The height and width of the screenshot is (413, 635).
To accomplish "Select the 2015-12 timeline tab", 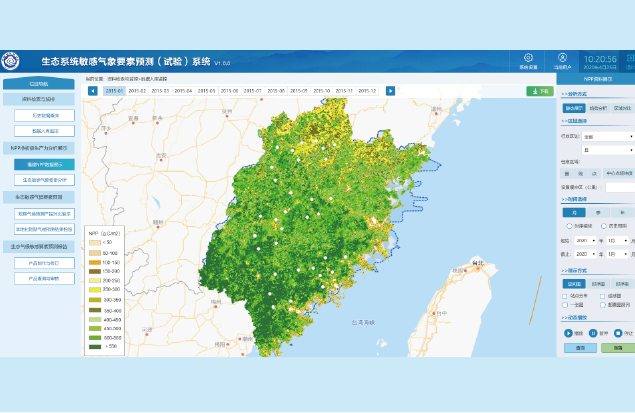I will (x=366, y=91).
